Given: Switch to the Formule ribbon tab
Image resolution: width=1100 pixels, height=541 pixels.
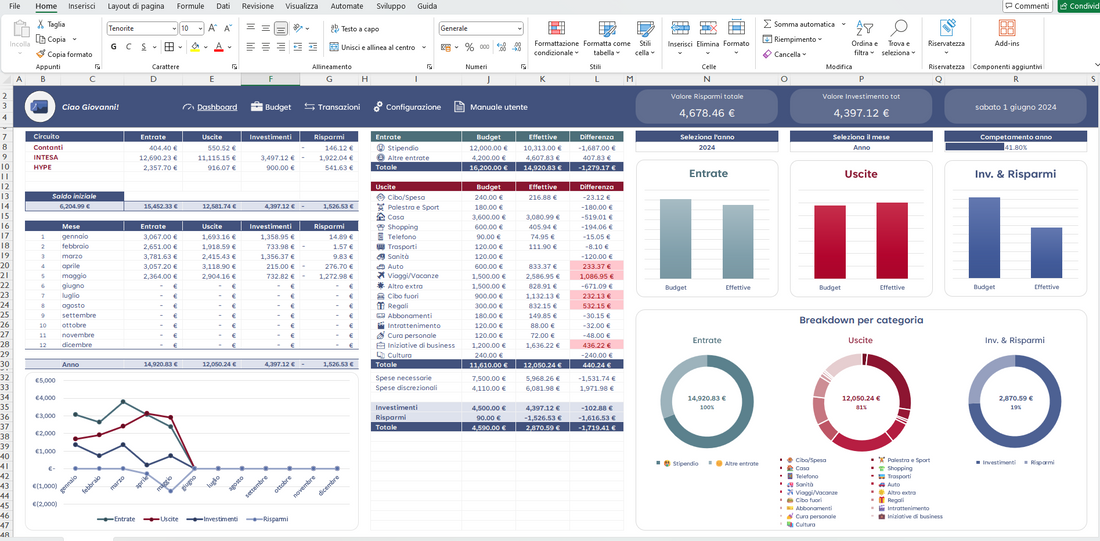Looking at the screenshot, I should [190, 6].
